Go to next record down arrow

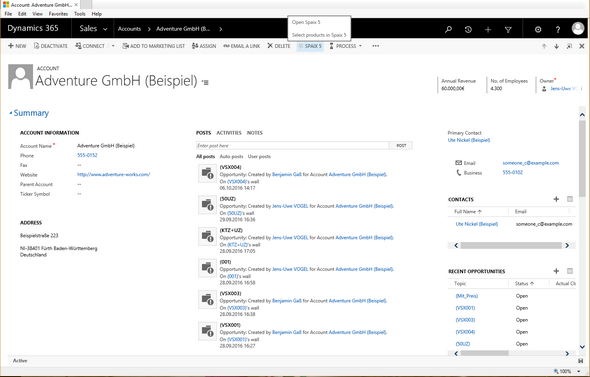557,46
